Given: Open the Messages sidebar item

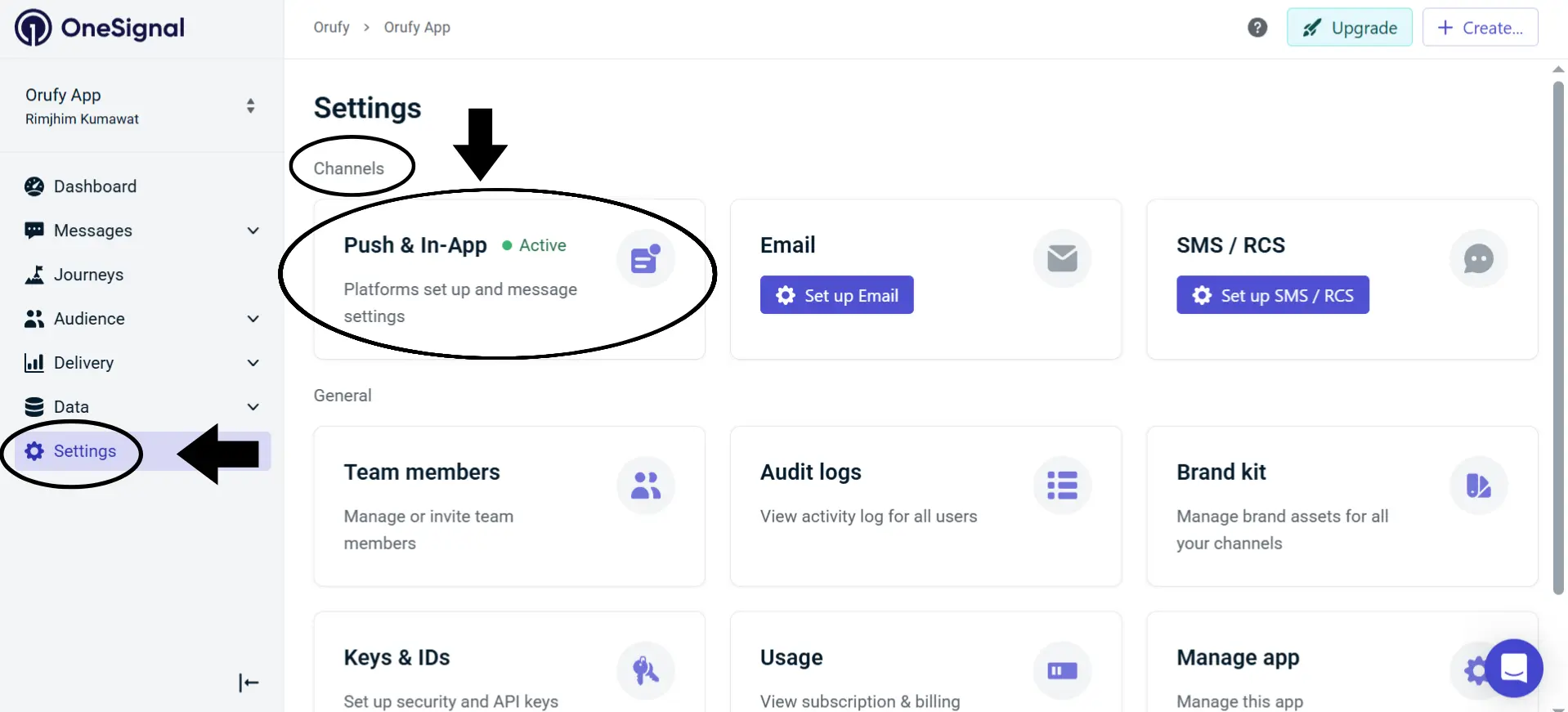Looking at the screenshot, I should (142, 231).
